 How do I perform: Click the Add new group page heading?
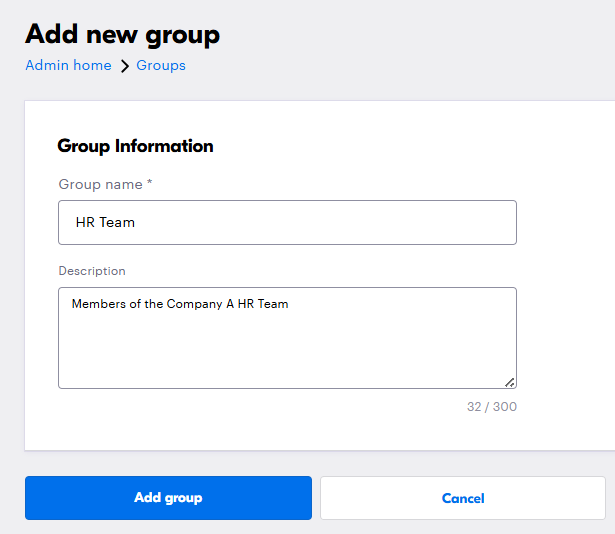point(122,34)
